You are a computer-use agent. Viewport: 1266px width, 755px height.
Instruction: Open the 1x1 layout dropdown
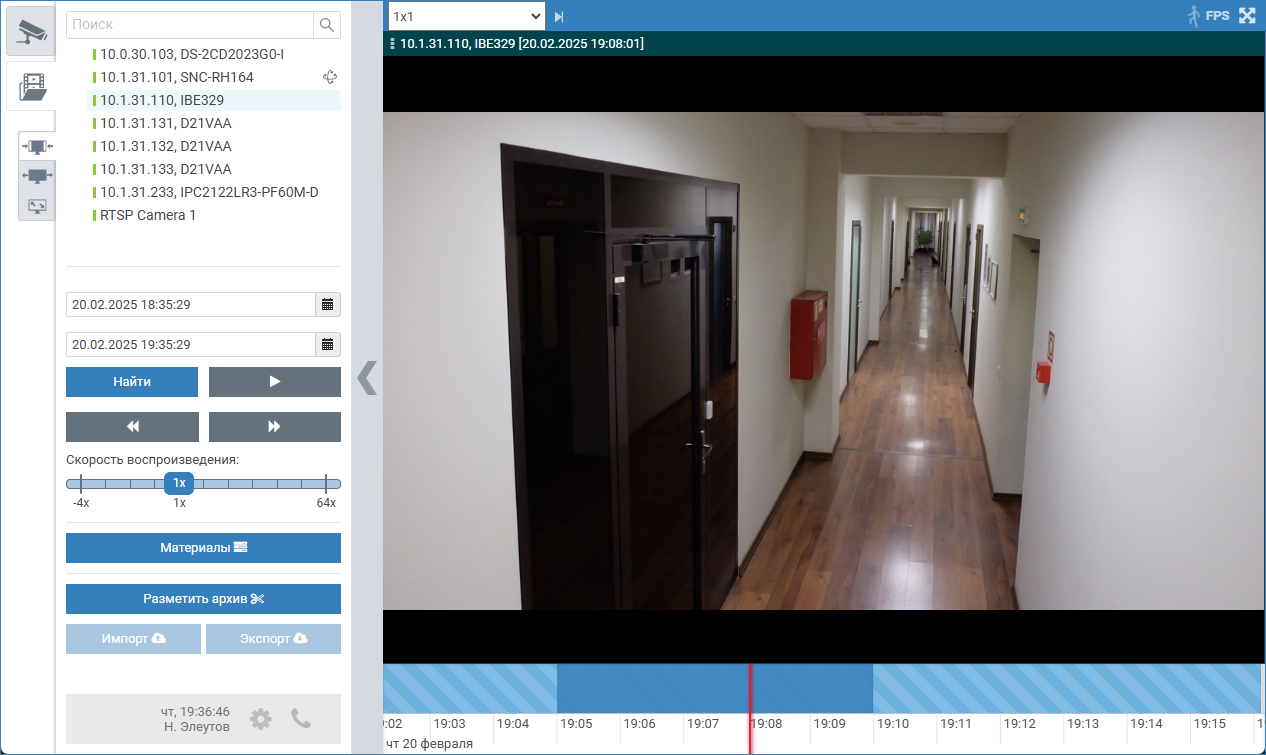[x=466, y=16]
